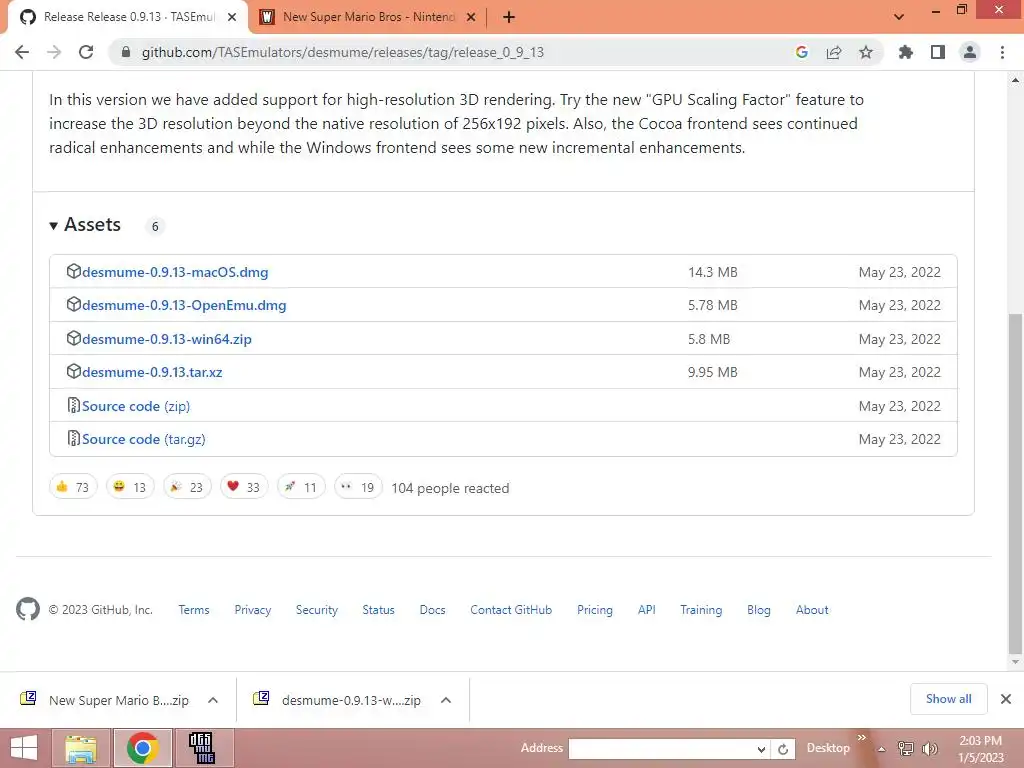The height and width of the screenshot is (768, 1024).
Task: Close the Release 0.9.13 tab
Action: point(232,18)
